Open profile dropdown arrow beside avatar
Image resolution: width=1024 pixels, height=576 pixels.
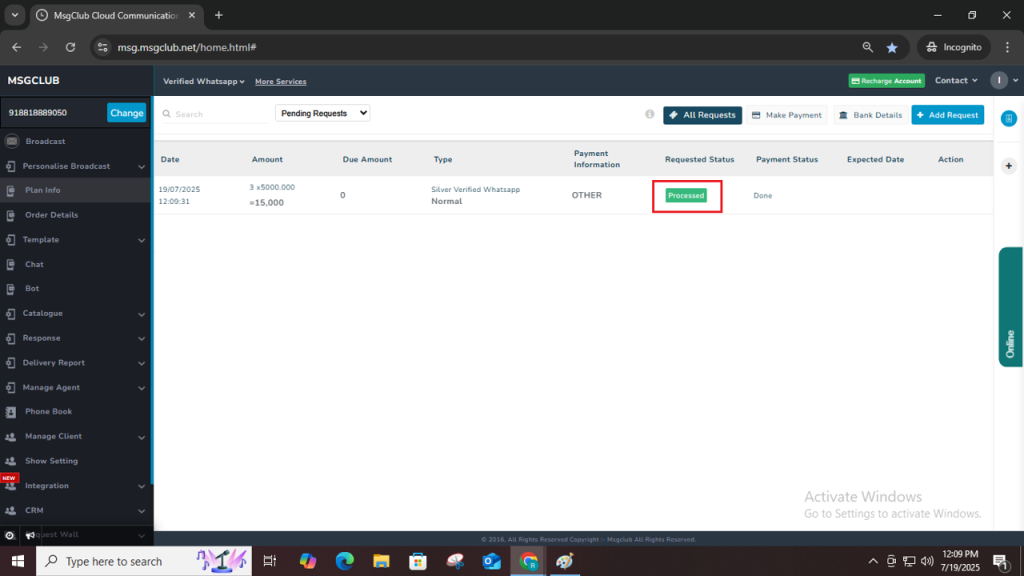tap(1015, 81)
